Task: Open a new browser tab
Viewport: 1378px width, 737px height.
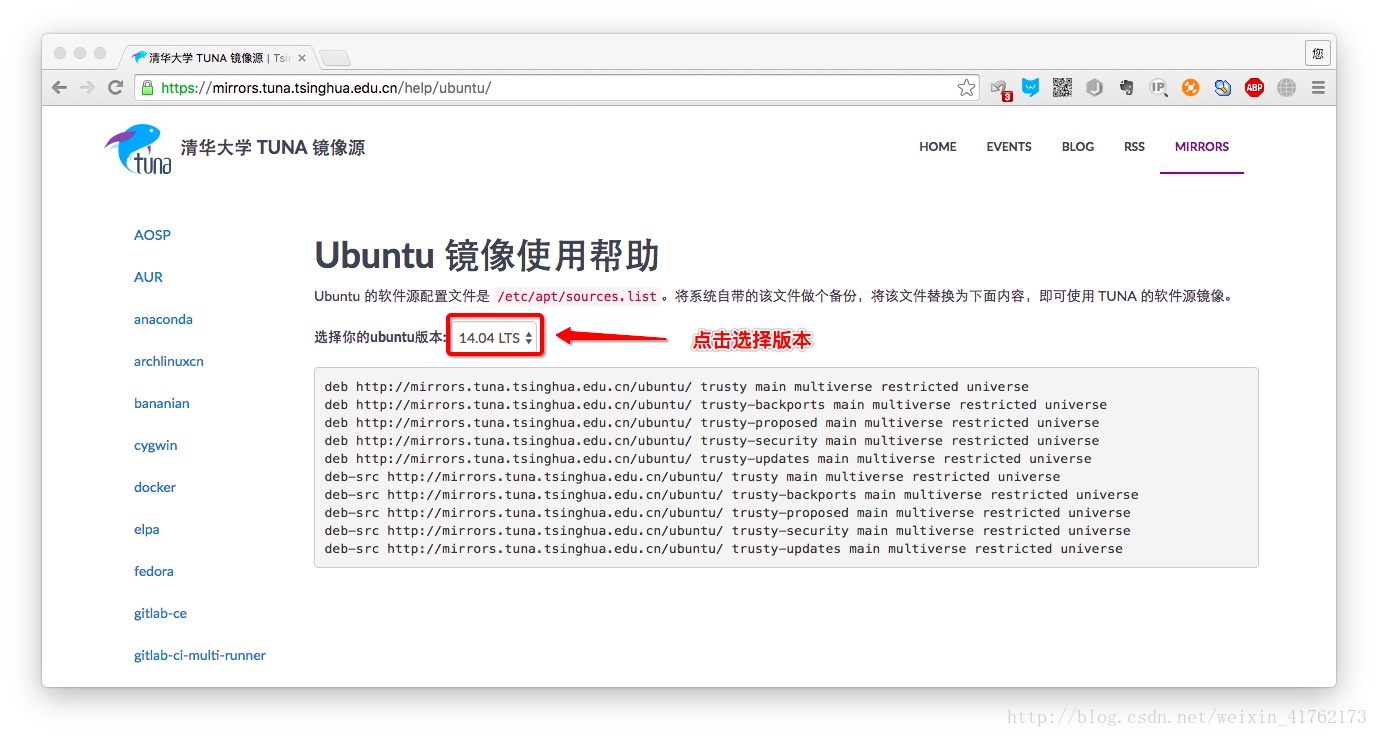Action: 334,58
